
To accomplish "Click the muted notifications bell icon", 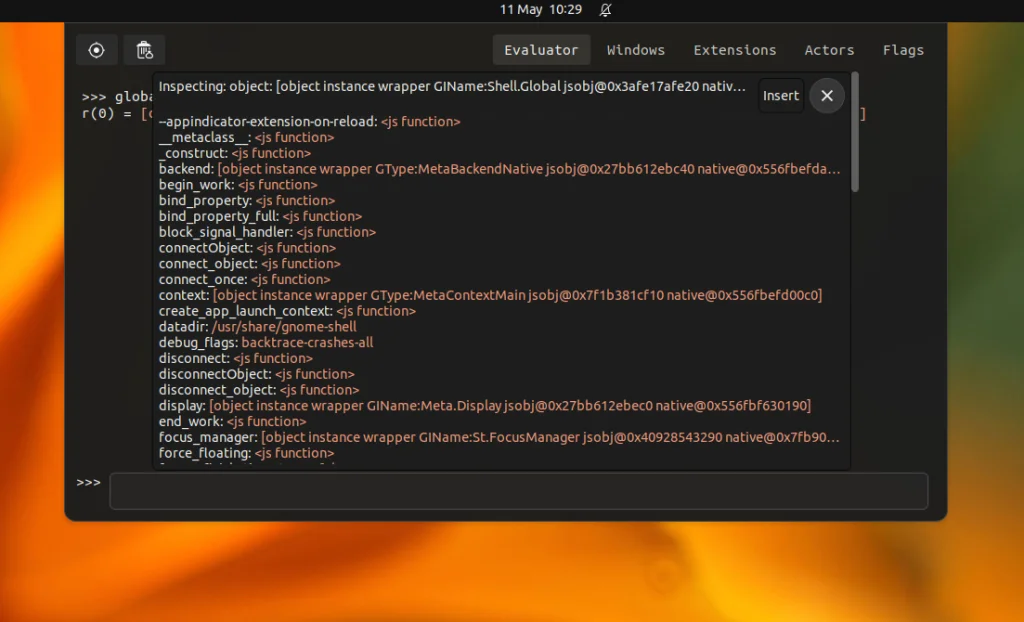I will [606, 10].
